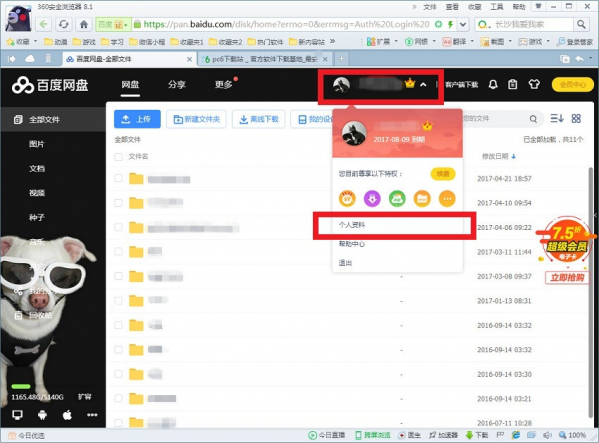
Task: Click the Apple client icon
Action: [x=67, y=415]
